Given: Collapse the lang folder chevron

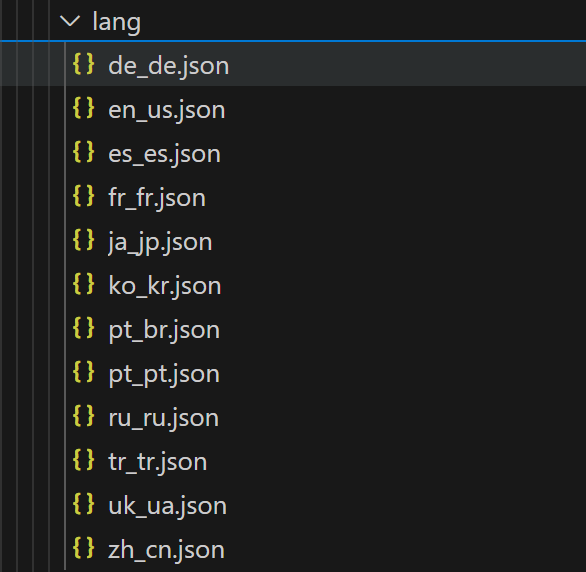Looking at the screenshot, I should point(70,21).
